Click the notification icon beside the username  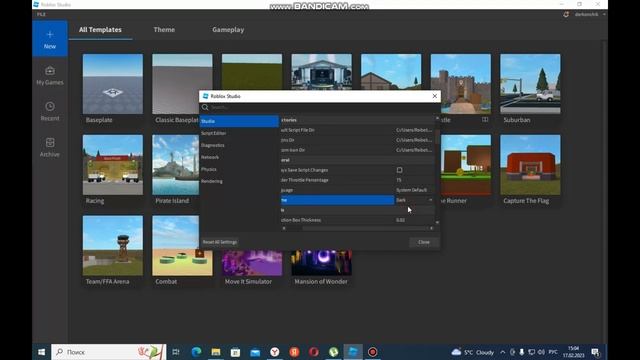click(566, 14)
